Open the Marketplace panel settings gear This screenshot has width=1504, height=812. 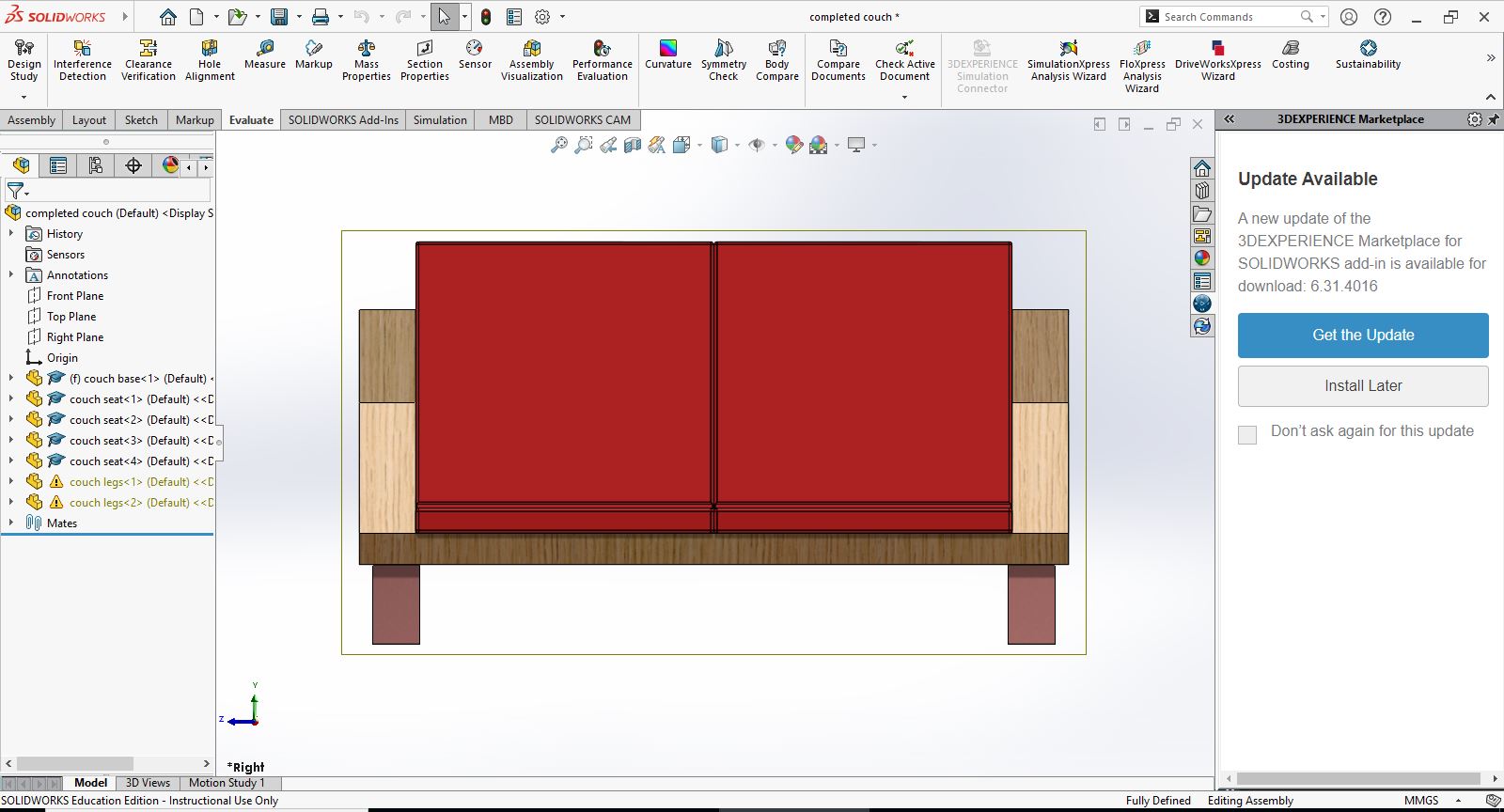tap(1475, 119)
